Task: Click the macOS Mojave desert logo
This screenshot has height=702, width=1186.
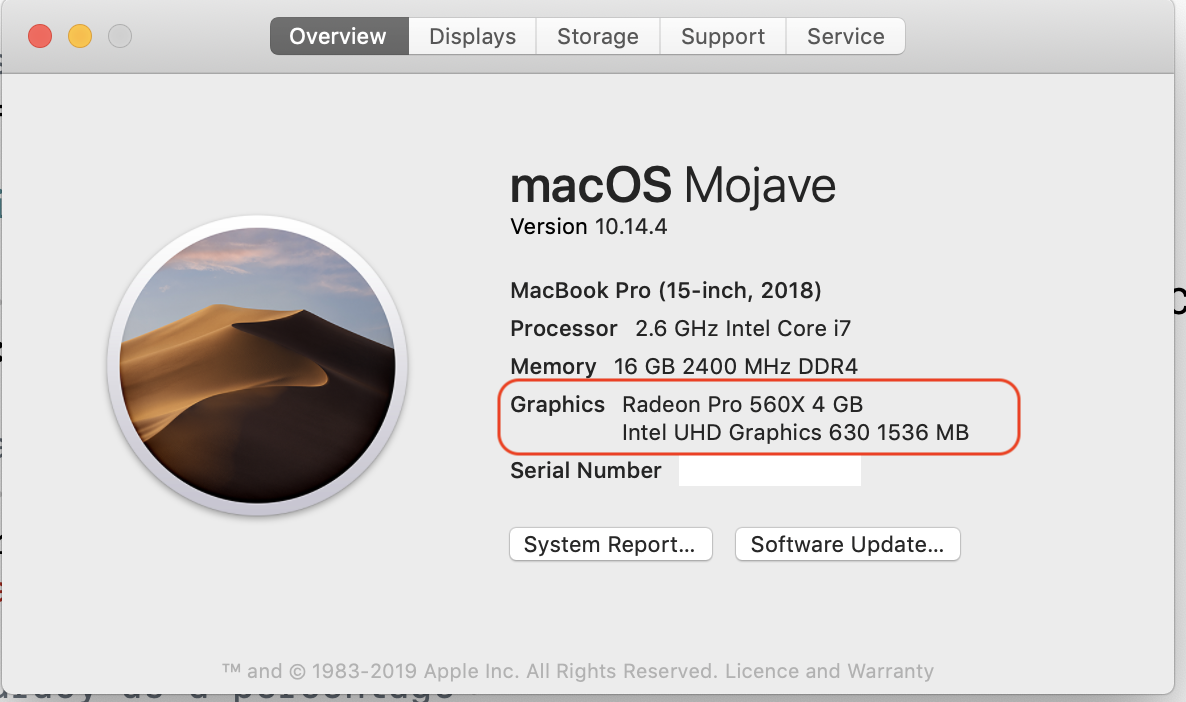Action: tap(256, 366)
